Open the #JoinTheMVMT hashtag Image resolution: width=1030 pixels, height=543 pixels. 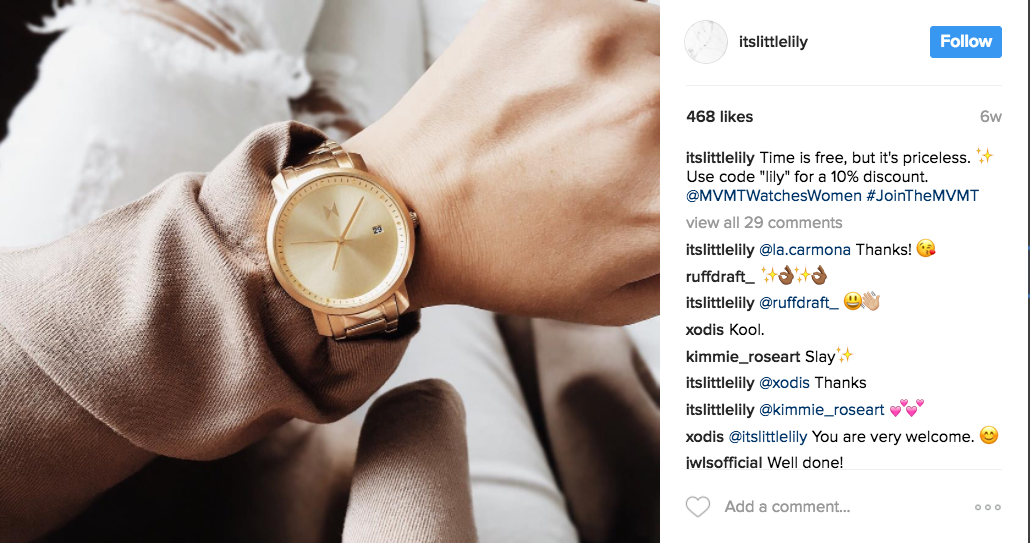922,196
